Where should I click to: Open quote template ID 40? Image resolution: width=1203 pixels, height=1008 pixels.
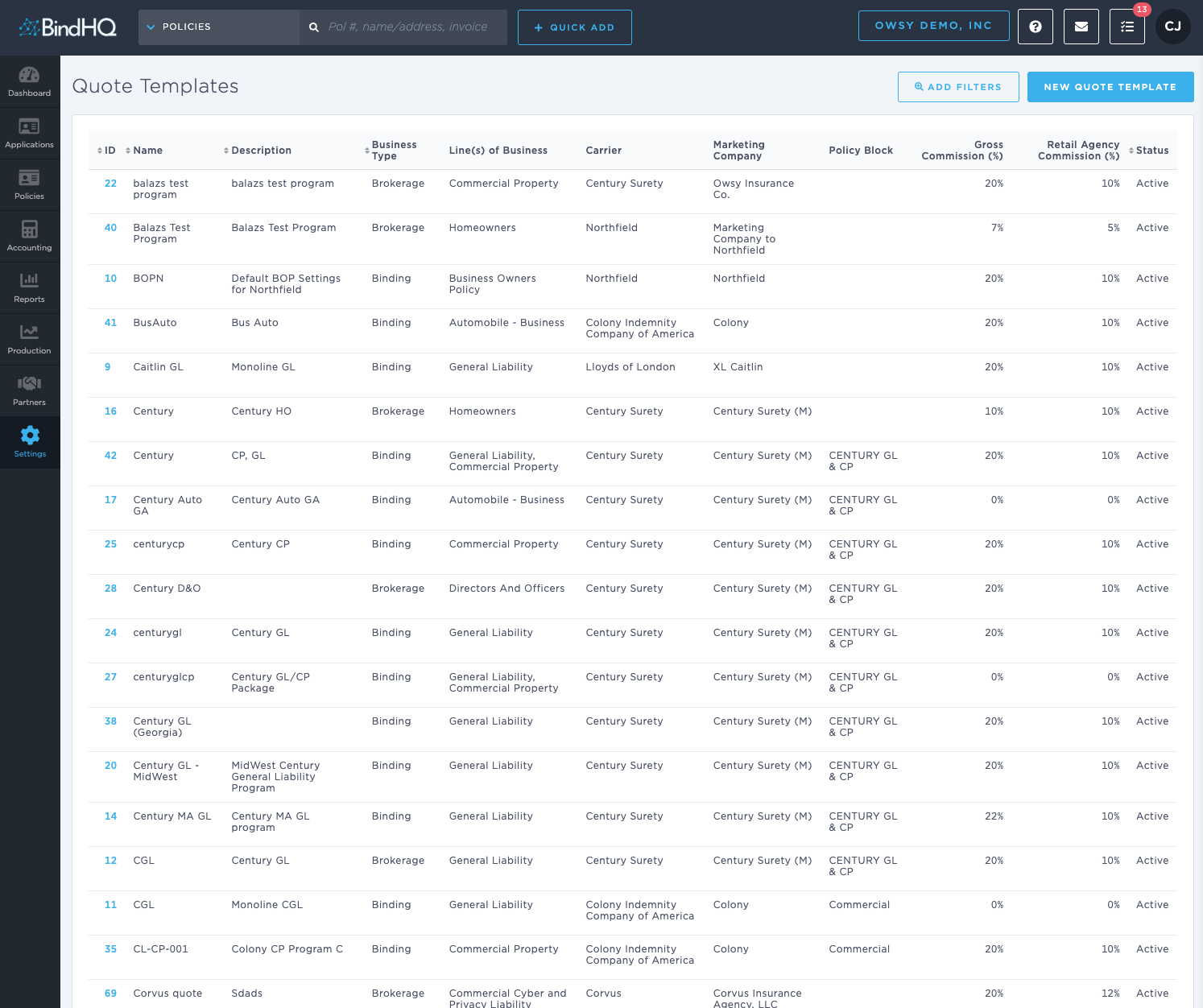(x=111, y=228)
